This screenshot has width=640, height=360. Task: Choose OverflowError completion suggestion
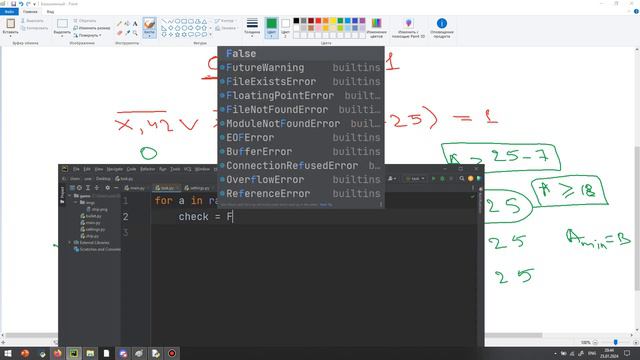tap(301, 180)
